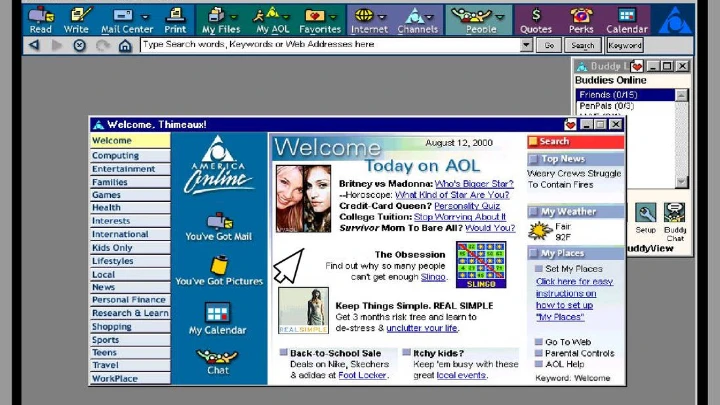The image size is (720, 405).
Task: Open the Computing channel
Action: [x=130, y=155]
